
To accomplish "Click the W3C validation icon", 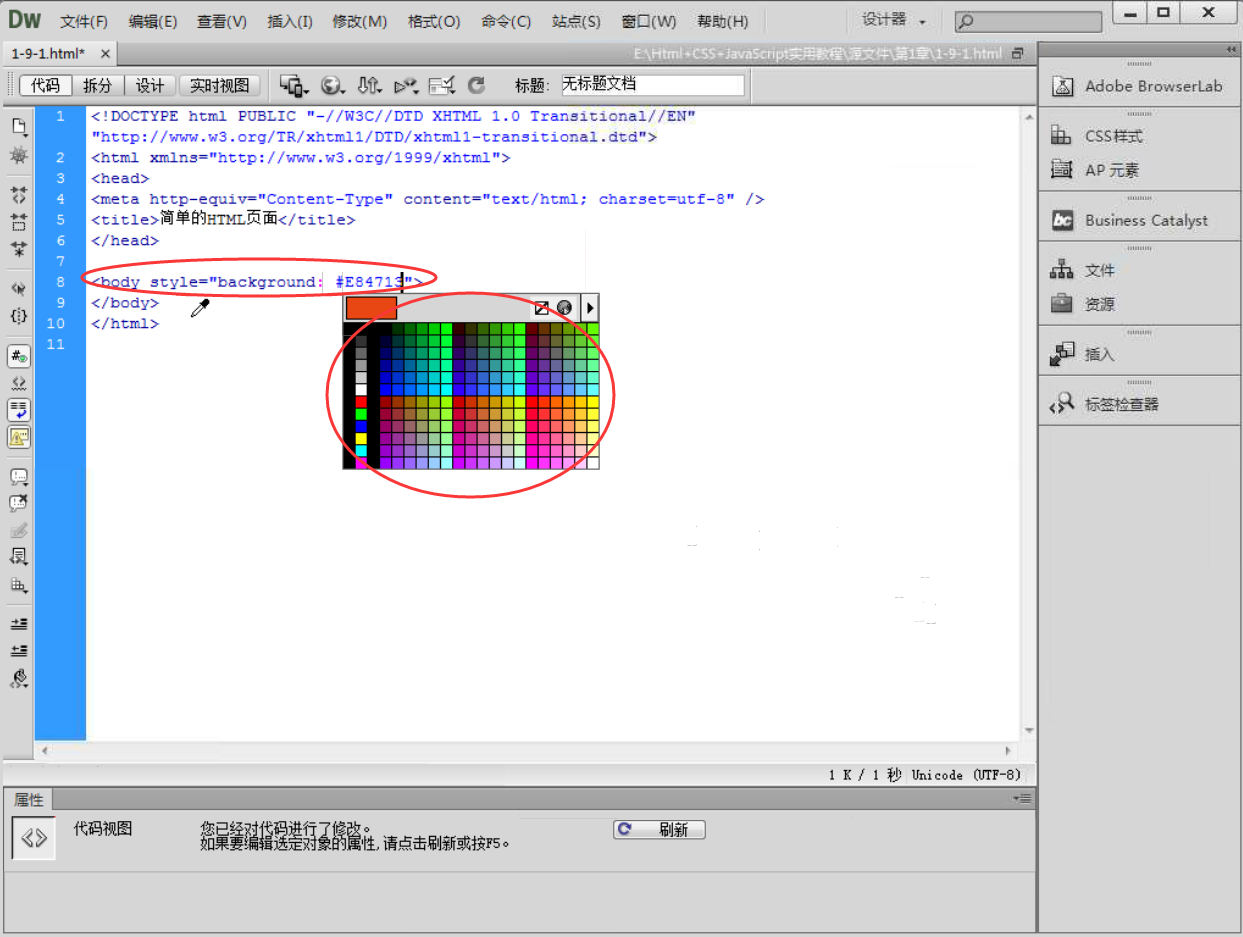I will point(406,86).
